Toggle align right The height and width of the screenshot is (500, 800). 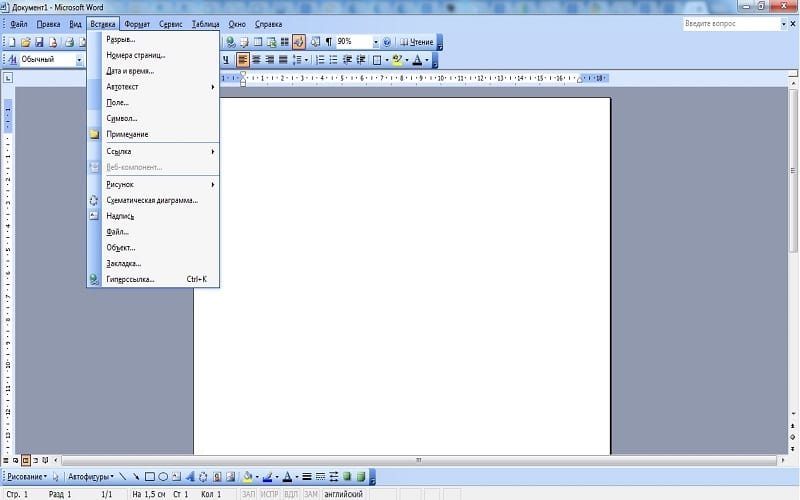click(x=269, y=60)
